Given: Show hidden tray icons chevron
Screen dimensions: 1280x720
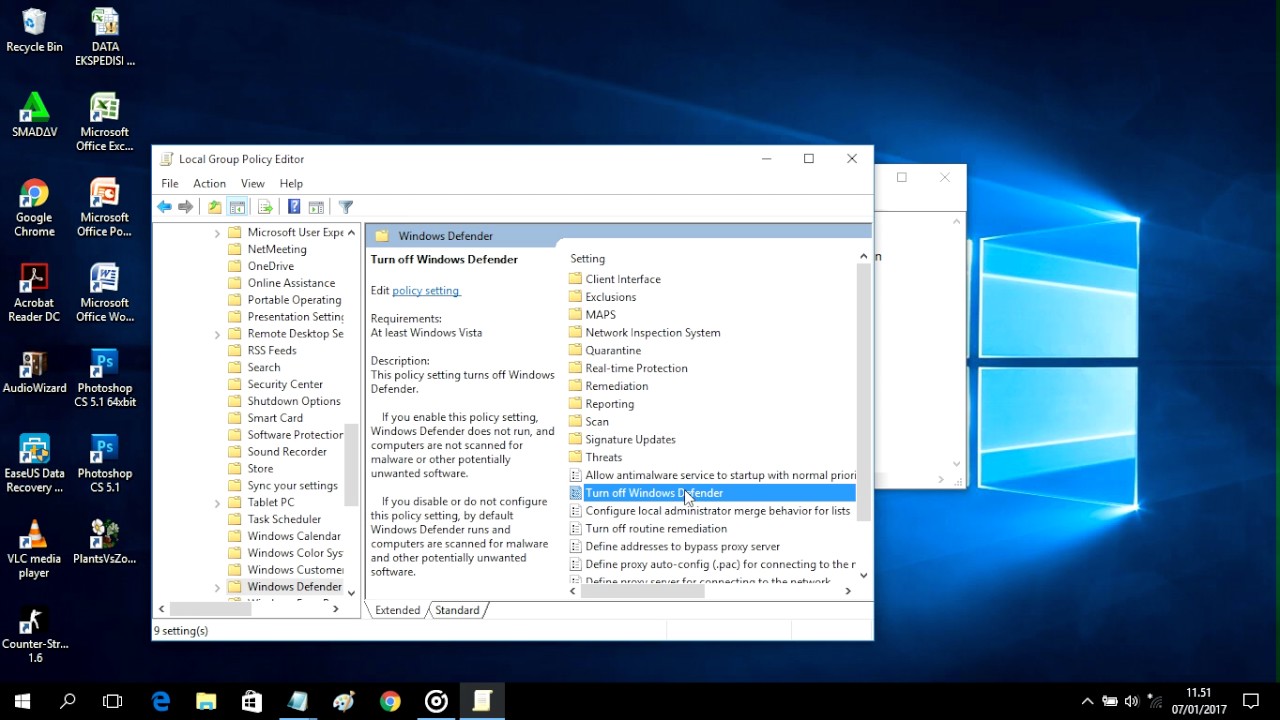Looking at the screenshot, I should pyautogui.click(x=1088, y=701).
